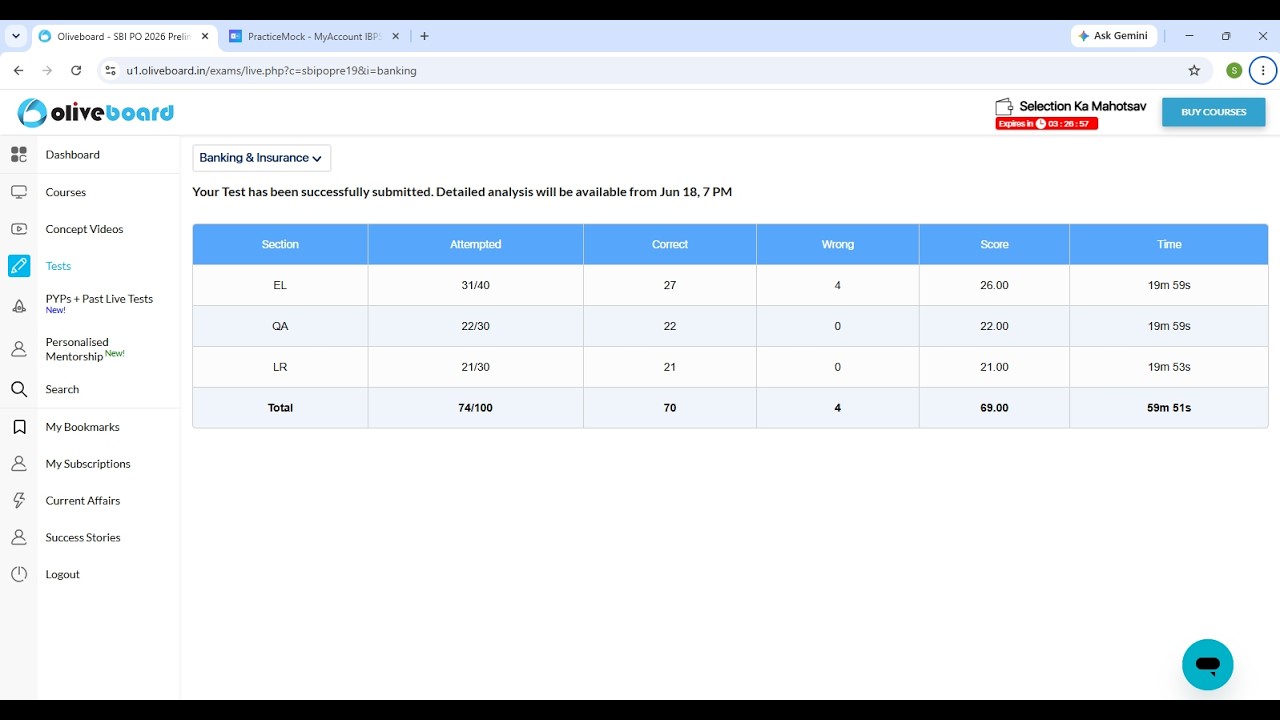The width and height of the screenshot is (1280, 720).
Task: Open Courses in sidebar
Action: pyautogui.click(x=66, y=192)
